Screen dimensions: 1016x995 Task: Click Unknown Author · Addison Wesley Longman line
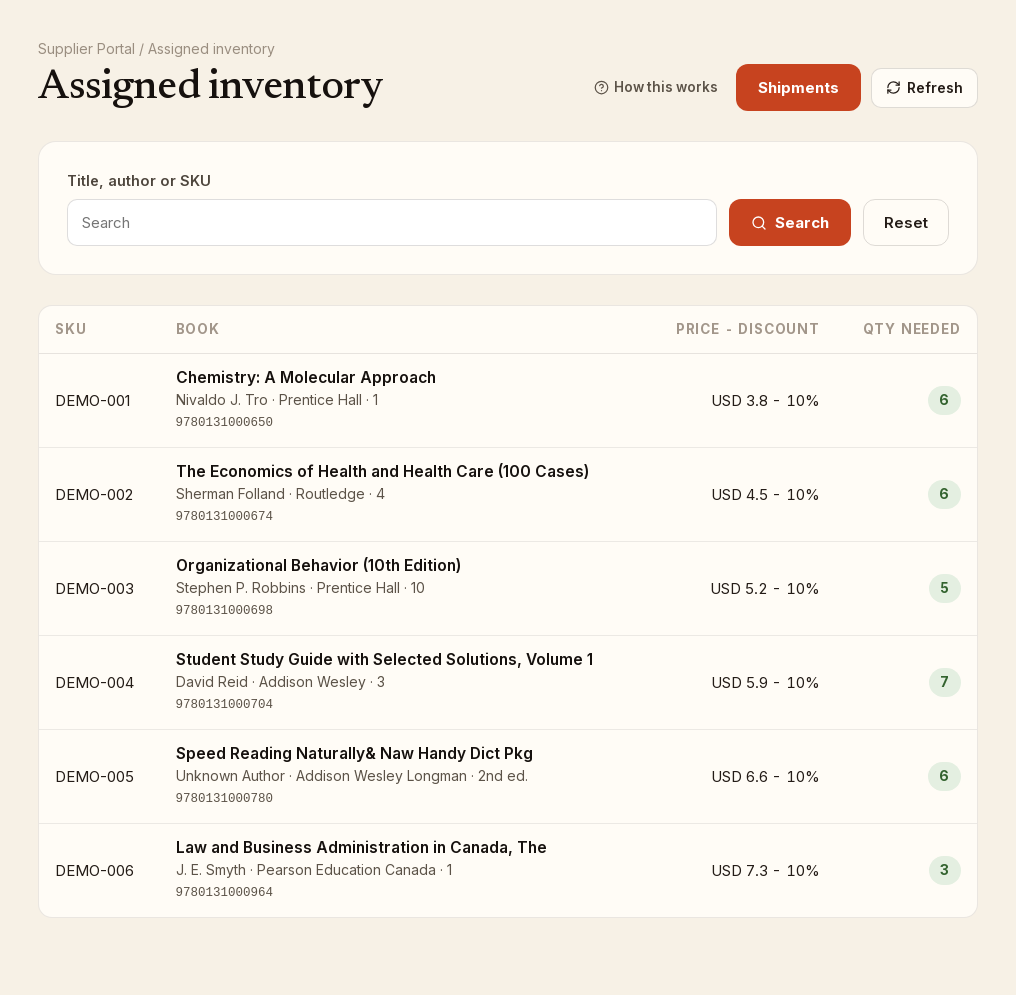coord(352,776)
